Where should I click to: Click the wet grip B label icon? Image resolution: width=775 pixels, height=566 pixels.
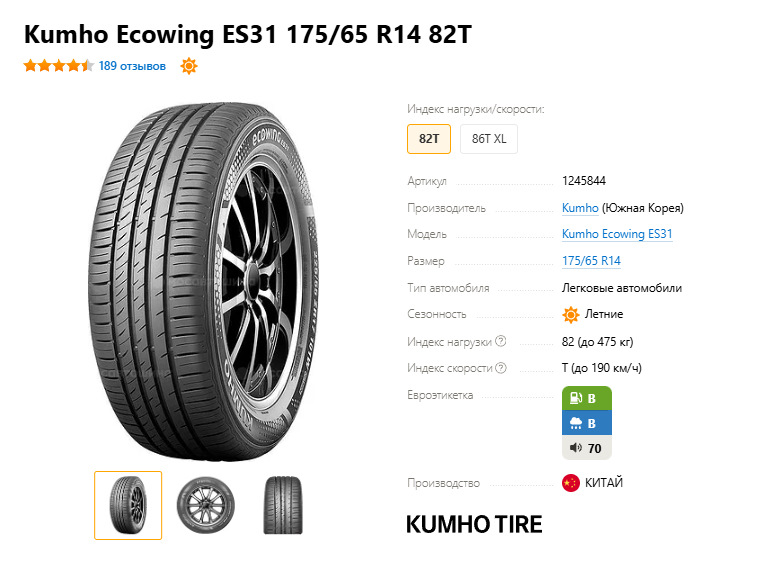587,423
